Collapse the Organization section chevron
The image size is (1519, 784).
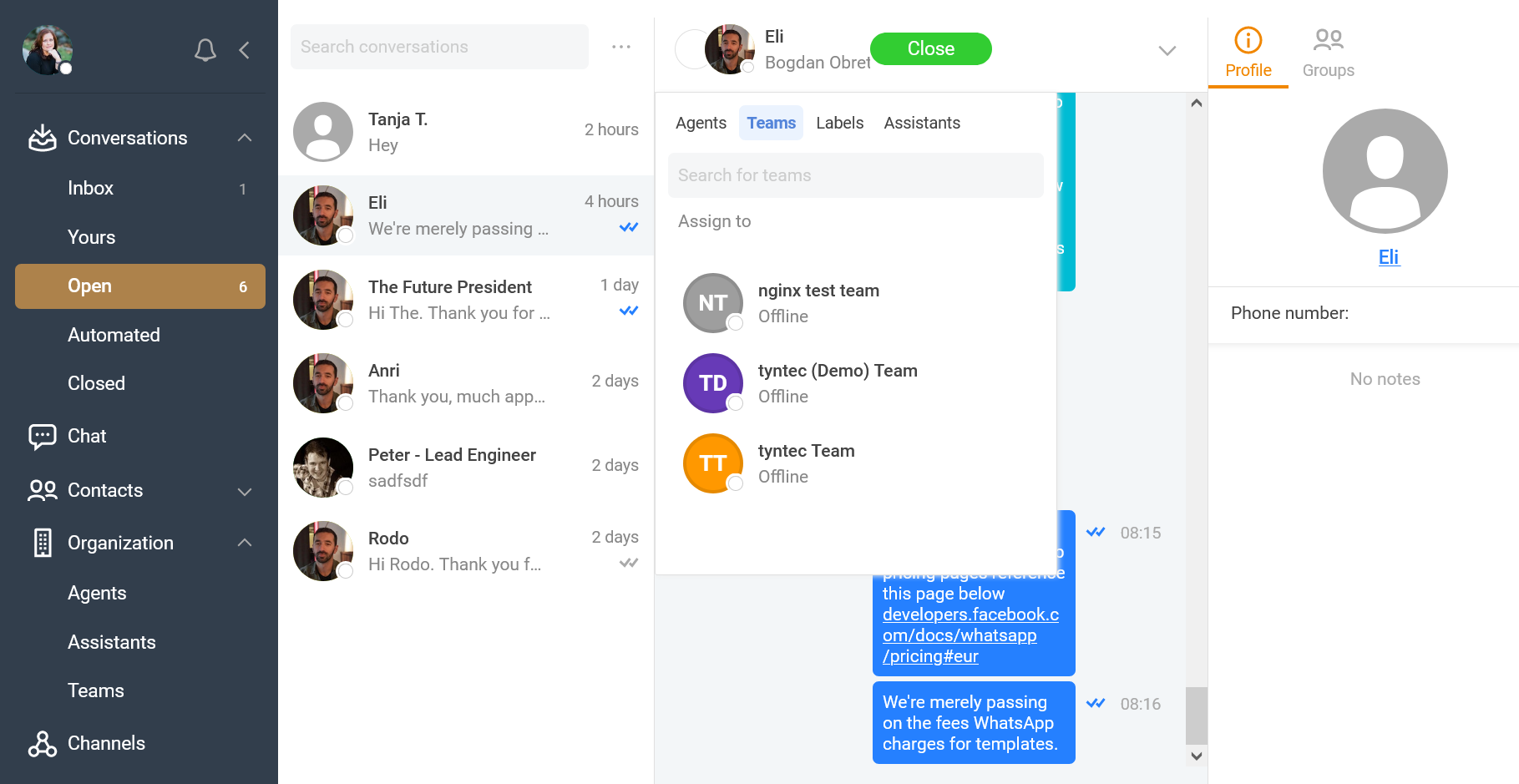(x=245, y=543)
